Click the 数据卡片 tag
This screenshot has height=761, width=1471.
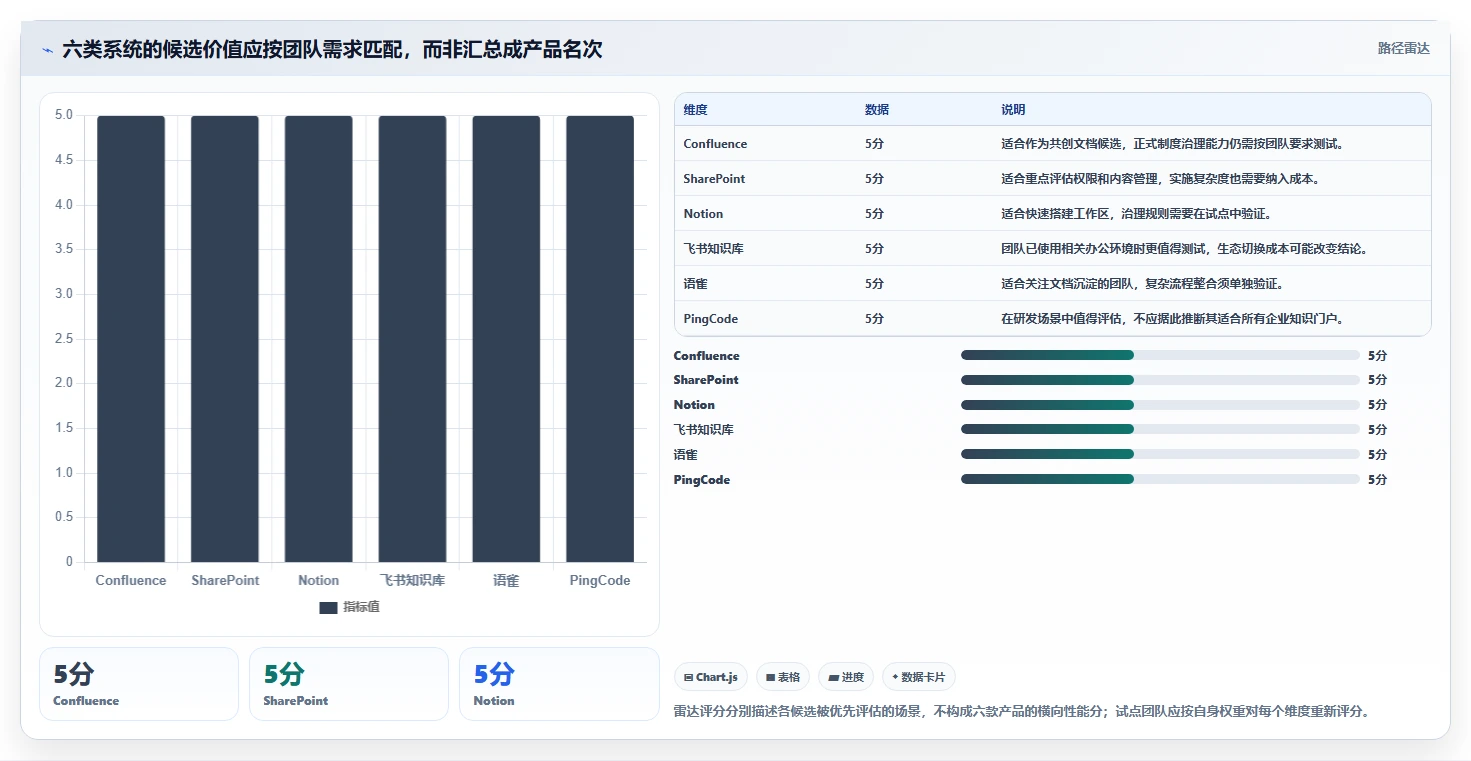pyautogui.click(x=919, y=677)
